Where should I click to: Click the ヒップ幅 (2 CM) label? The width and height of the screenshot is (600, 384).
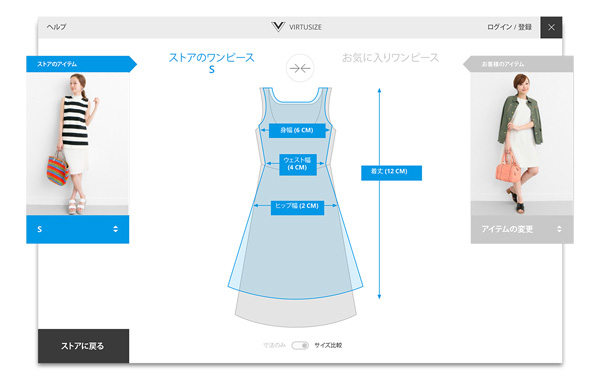tap(297, 207)
